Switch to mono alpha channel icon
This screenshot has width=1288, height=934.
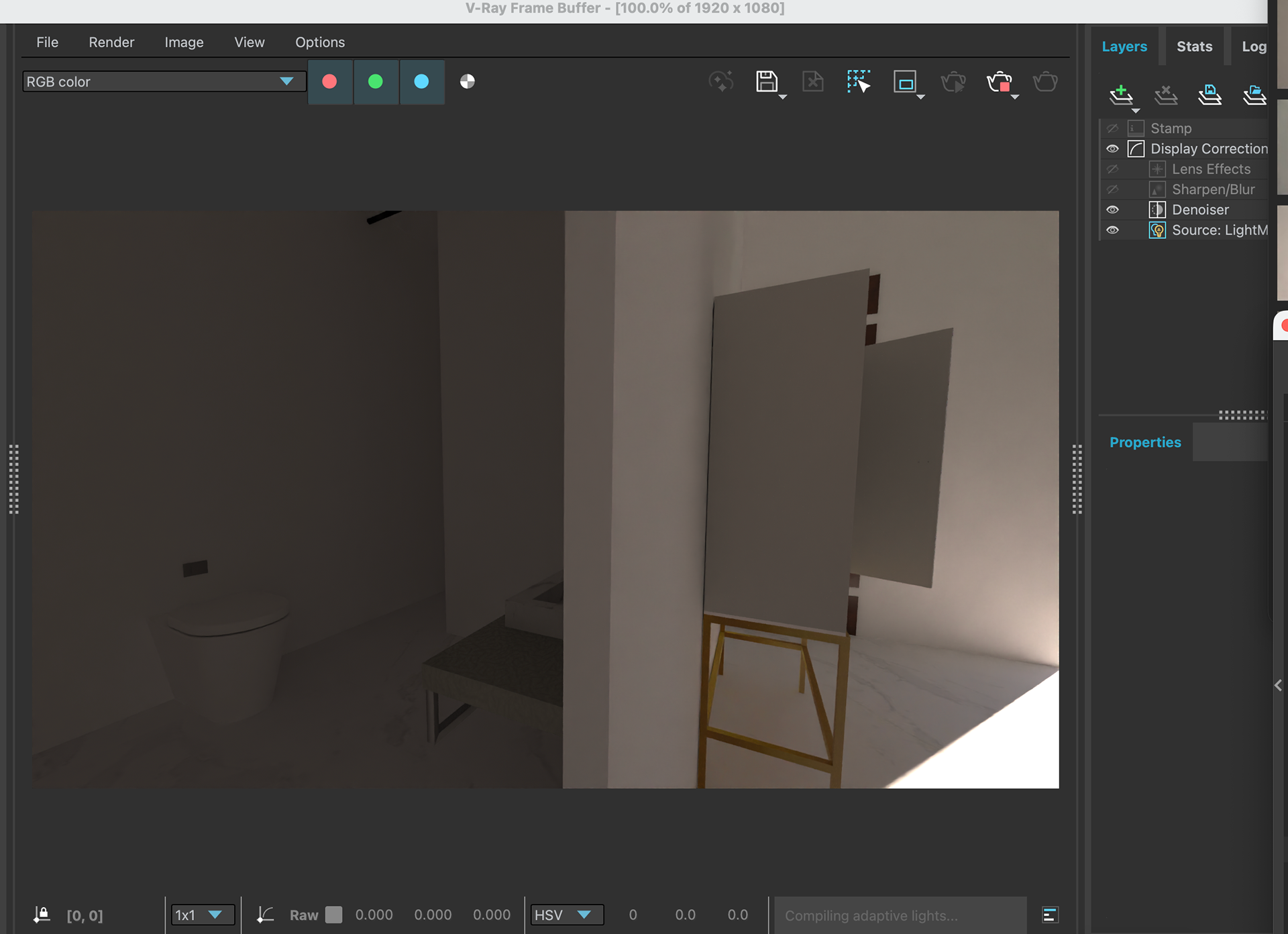[x=468, y=82]
